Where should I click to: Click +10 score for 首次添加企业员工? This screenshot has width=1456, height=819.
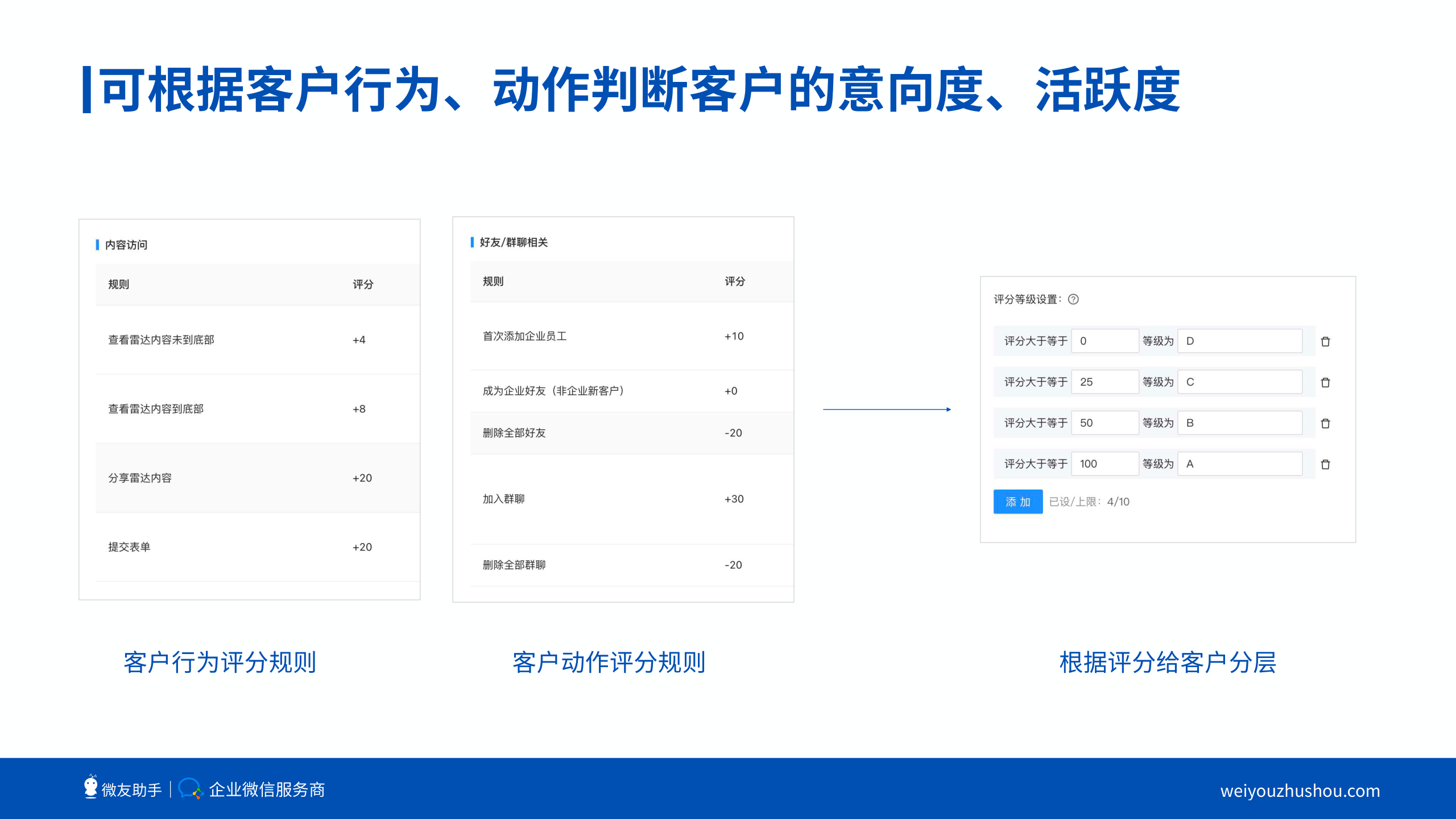pos(734,336)
